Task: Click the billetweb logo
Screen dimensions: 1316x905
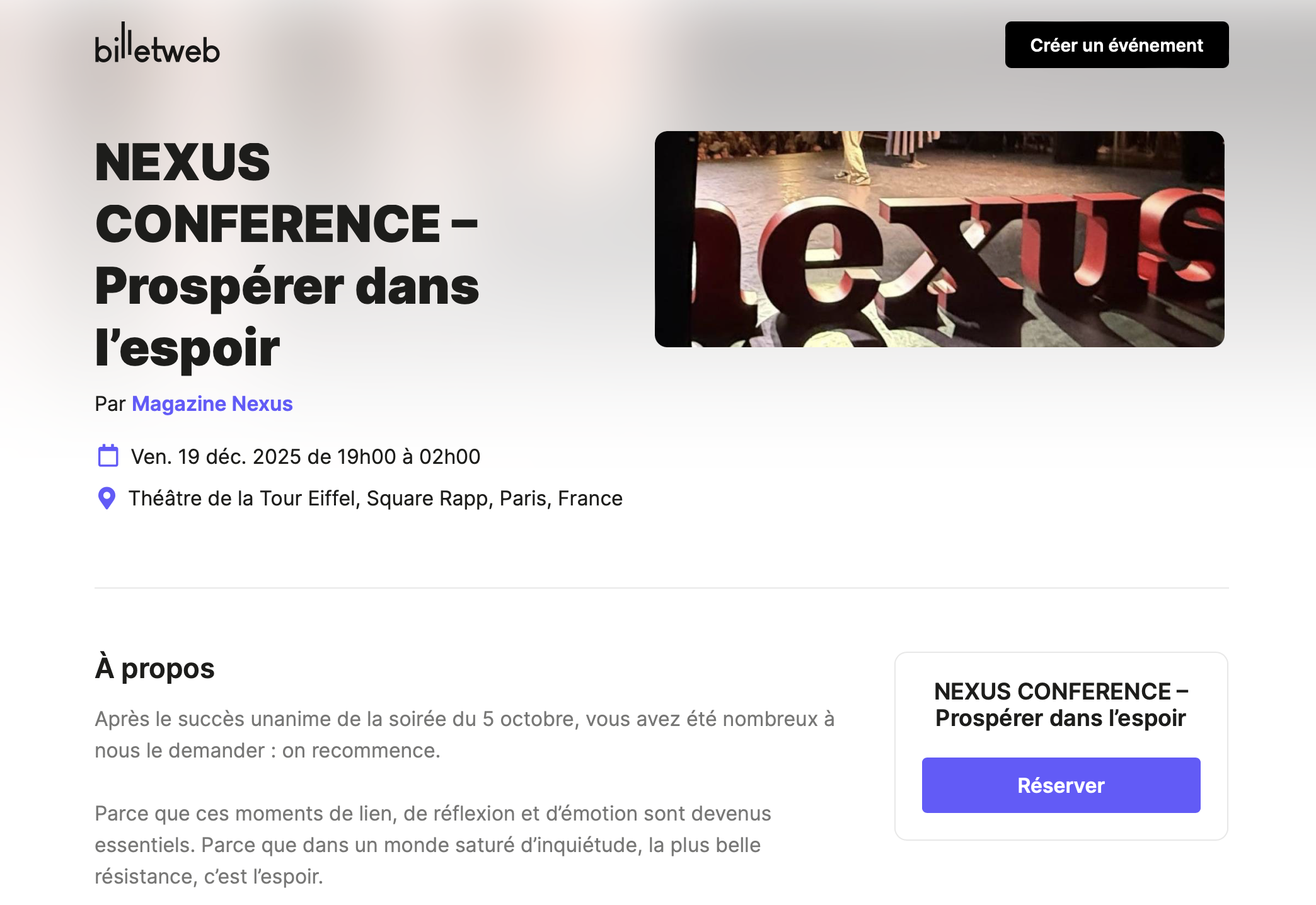Action: point(157,44)
